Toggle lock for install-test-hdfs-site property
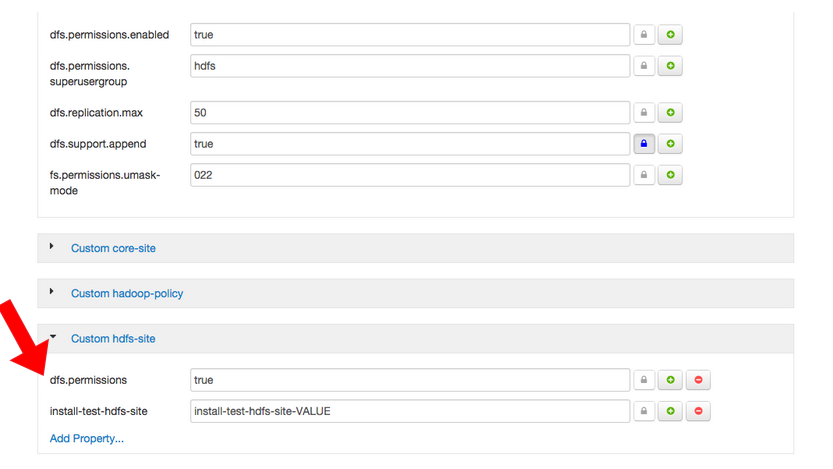833x469 pixels. click(x=644, y=411)
